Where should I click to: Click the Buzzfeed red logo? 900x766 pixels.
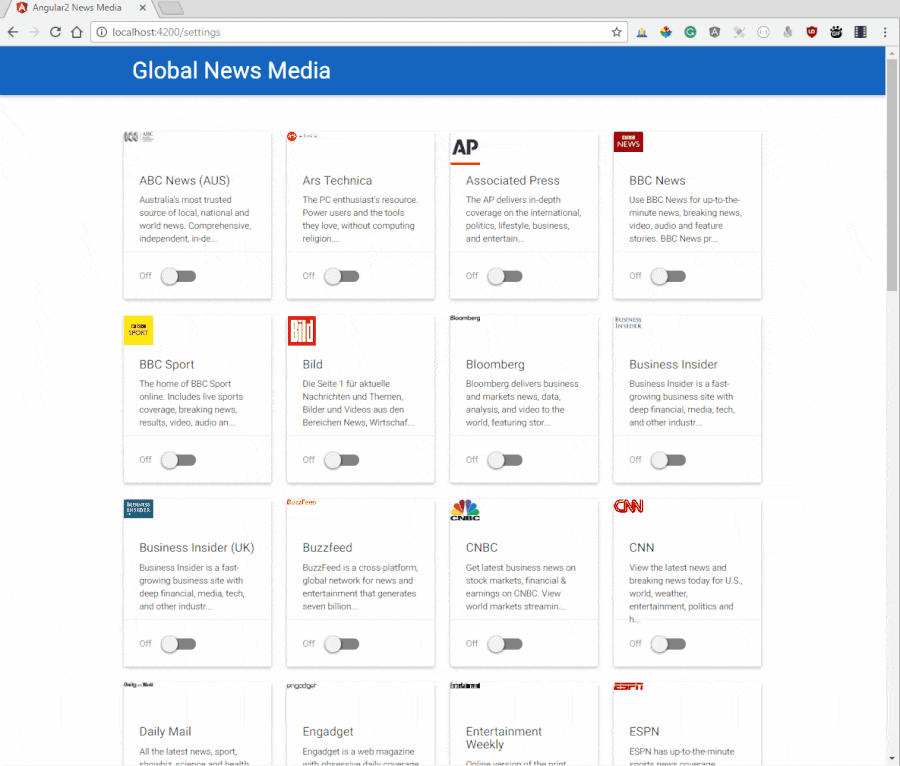pyautogui.click(x=301, y=502)
